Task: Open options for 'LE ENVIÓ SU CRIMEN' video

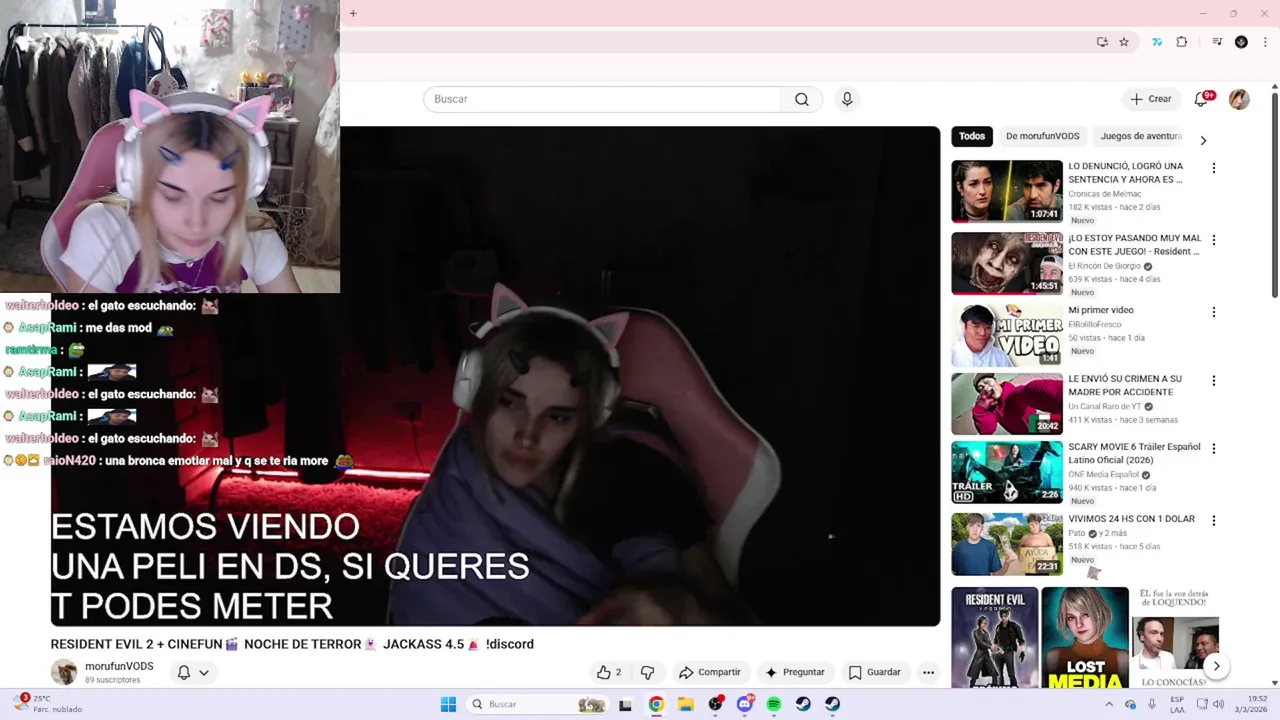Action: point(1214,381)
